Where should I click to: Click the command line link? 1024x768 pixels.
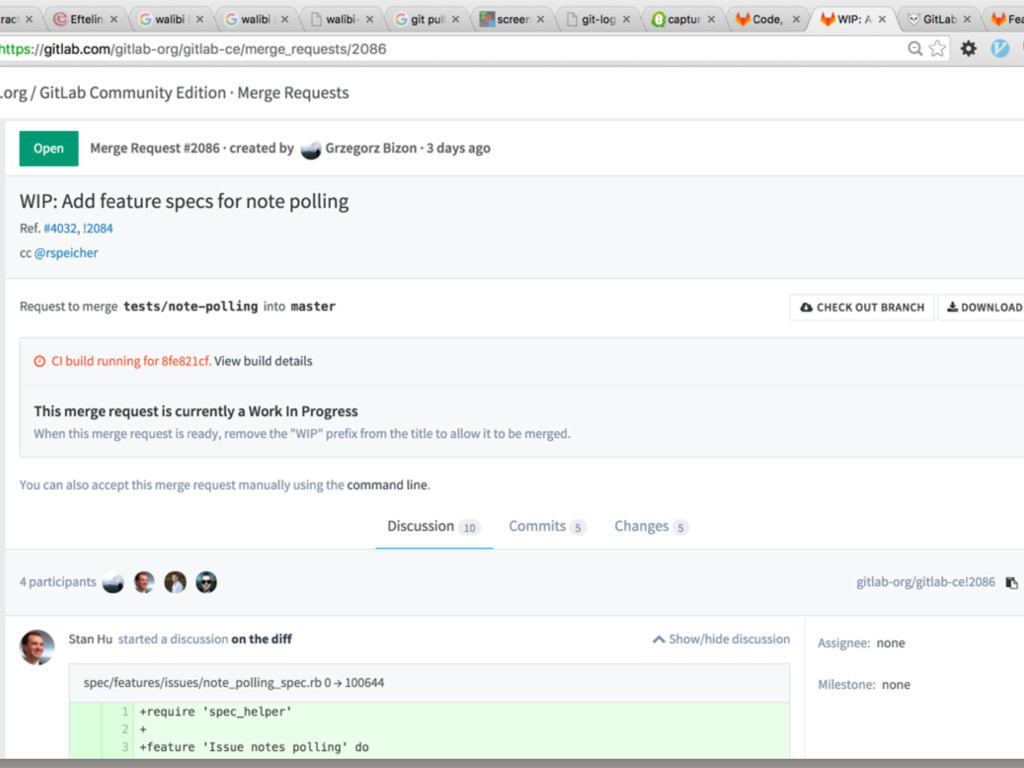pyautogui.click(x=387, y=485)
